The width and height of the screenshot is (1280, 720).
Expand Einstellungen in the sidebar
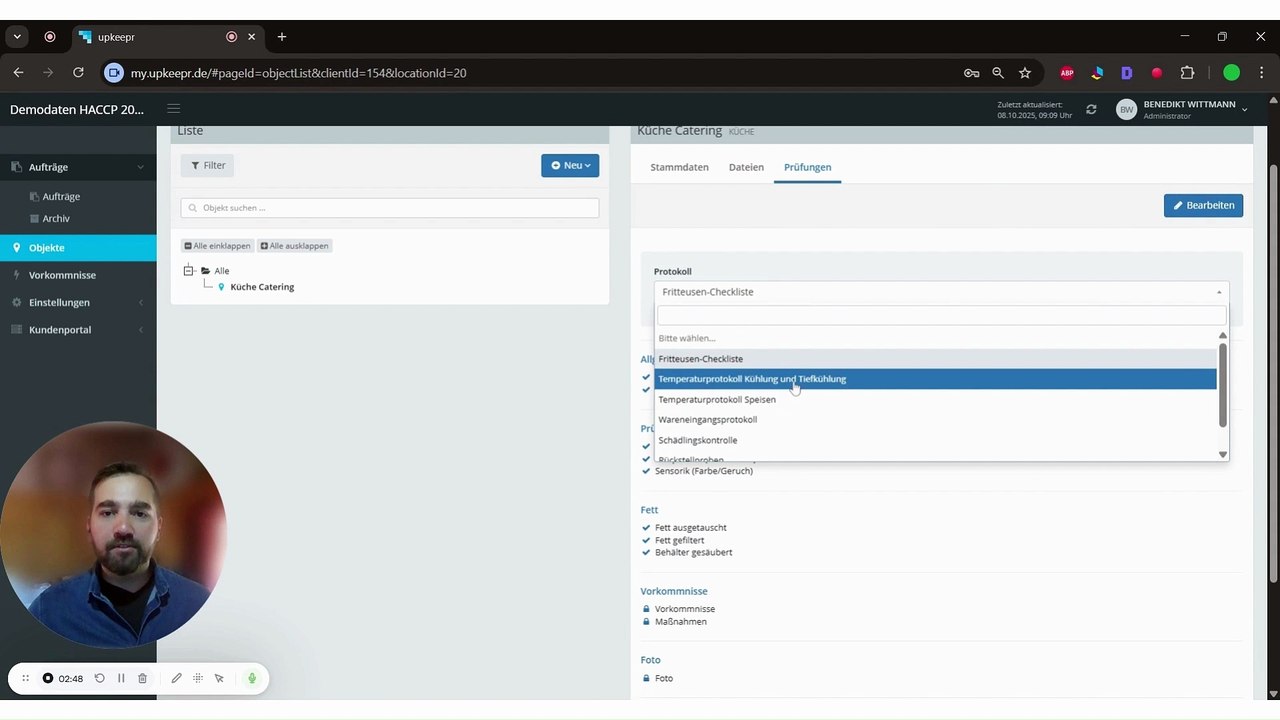coord(78,302)
